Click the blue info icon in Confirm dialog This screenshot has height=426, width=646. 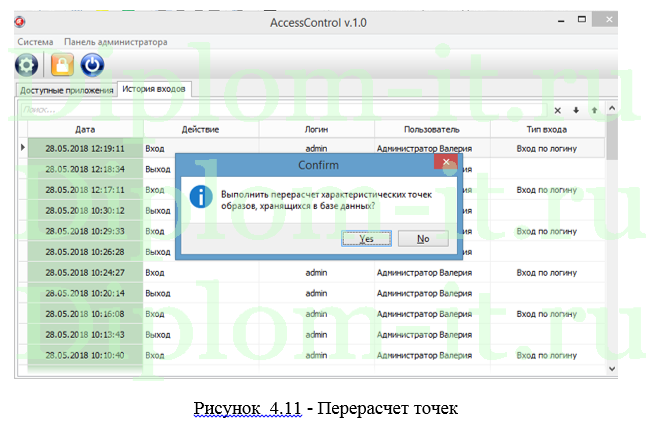tap(201, 197)
